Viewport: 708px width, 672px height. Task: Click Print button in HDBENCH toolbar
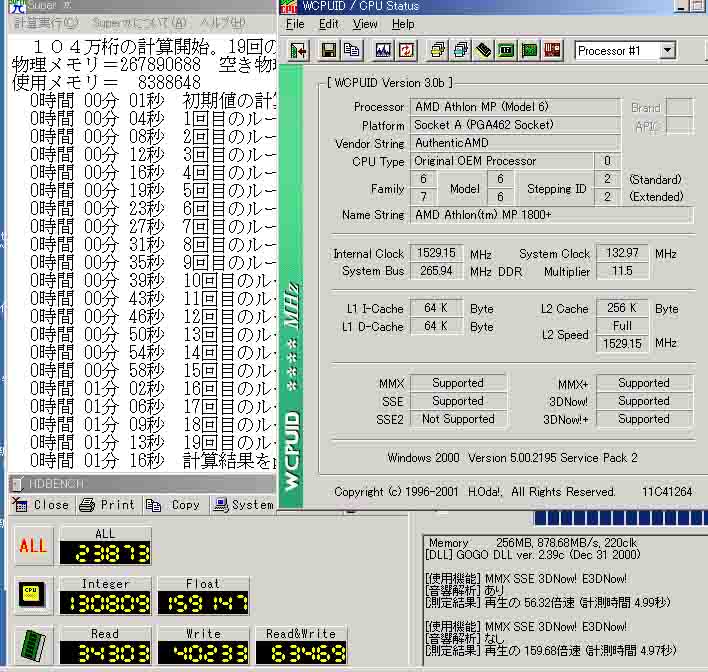point(107,504)
